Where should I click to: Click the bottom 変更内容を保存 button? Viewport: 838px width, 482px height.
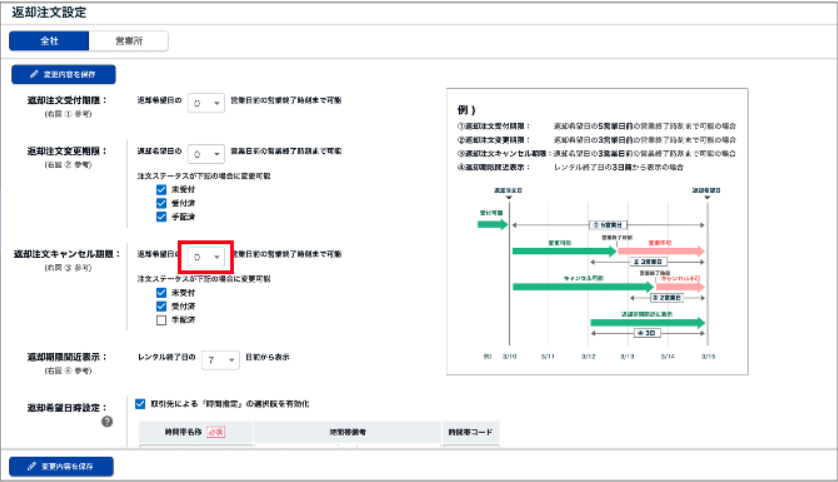point(62,466)
